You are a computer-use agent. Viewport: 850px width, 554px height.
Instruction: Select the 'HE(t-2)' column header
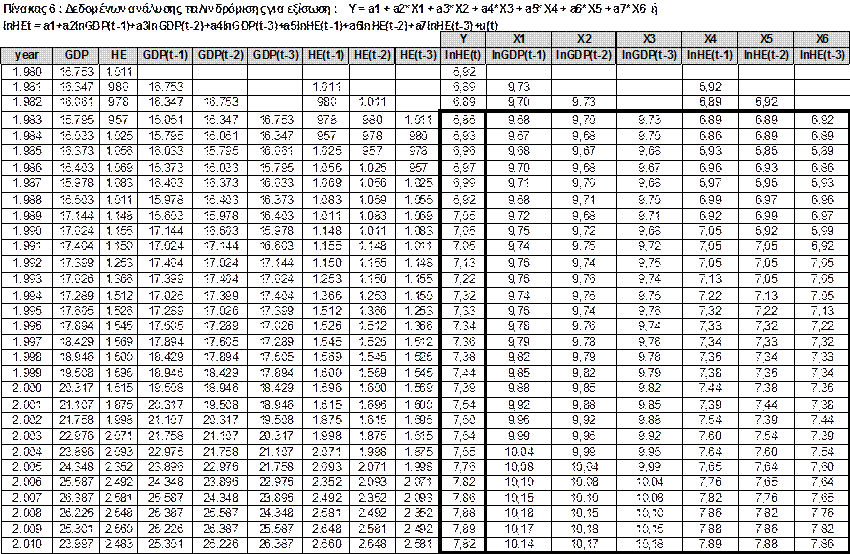coord(372,55)
